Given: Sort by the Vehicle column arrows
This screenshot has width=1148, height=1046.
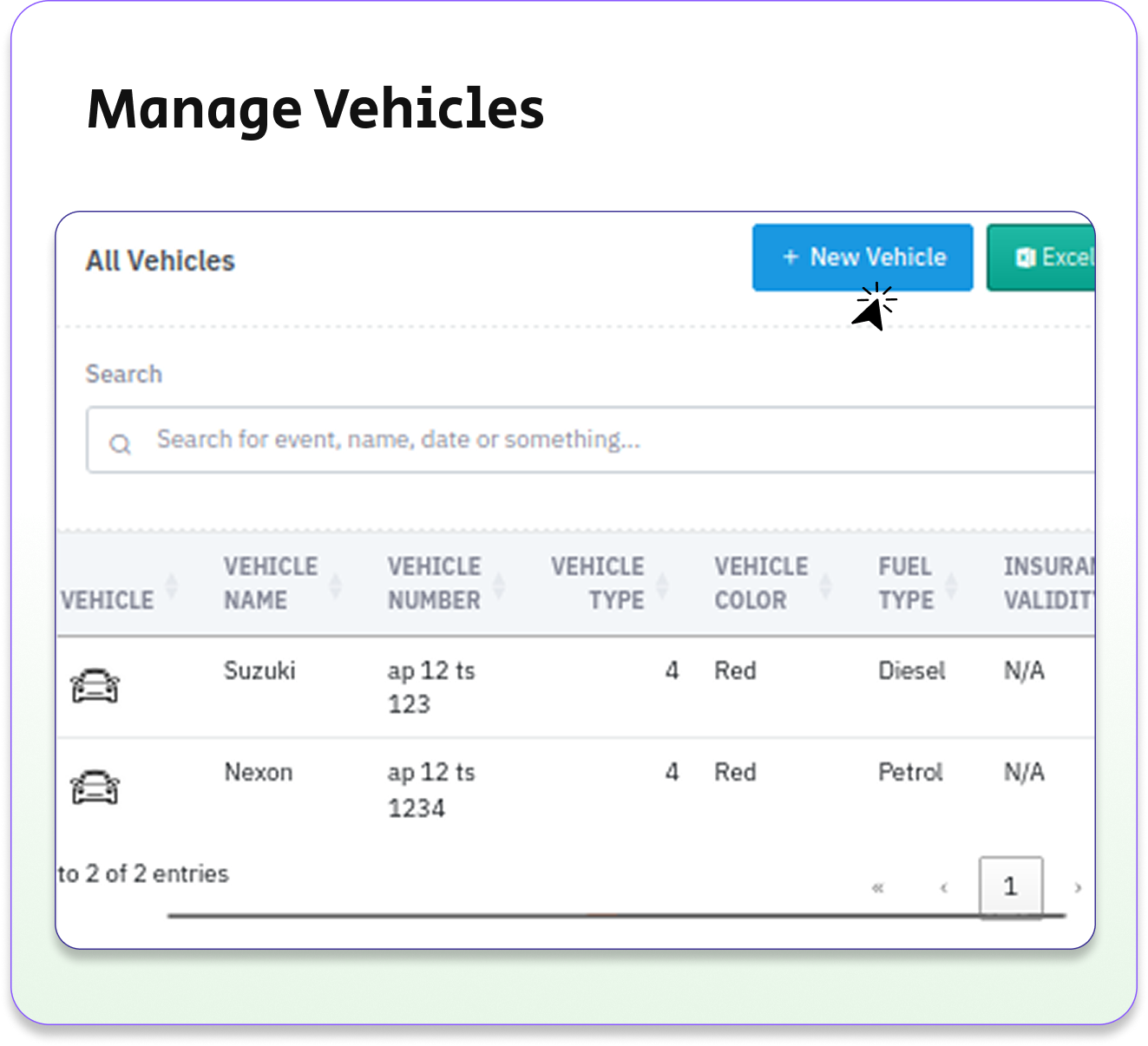Looking at the screenshot, I should [x=172, y=585].
